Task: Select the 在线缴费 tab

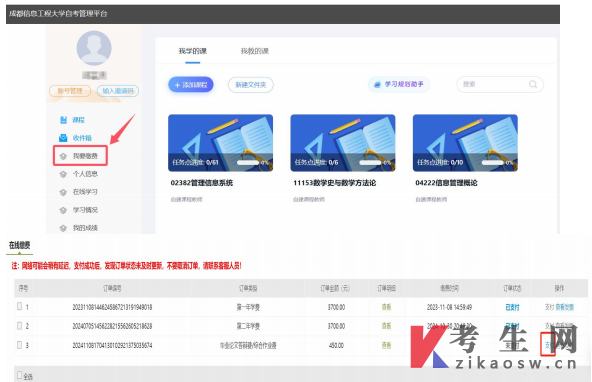Action: pyautogui.click(x=20, y=245)
